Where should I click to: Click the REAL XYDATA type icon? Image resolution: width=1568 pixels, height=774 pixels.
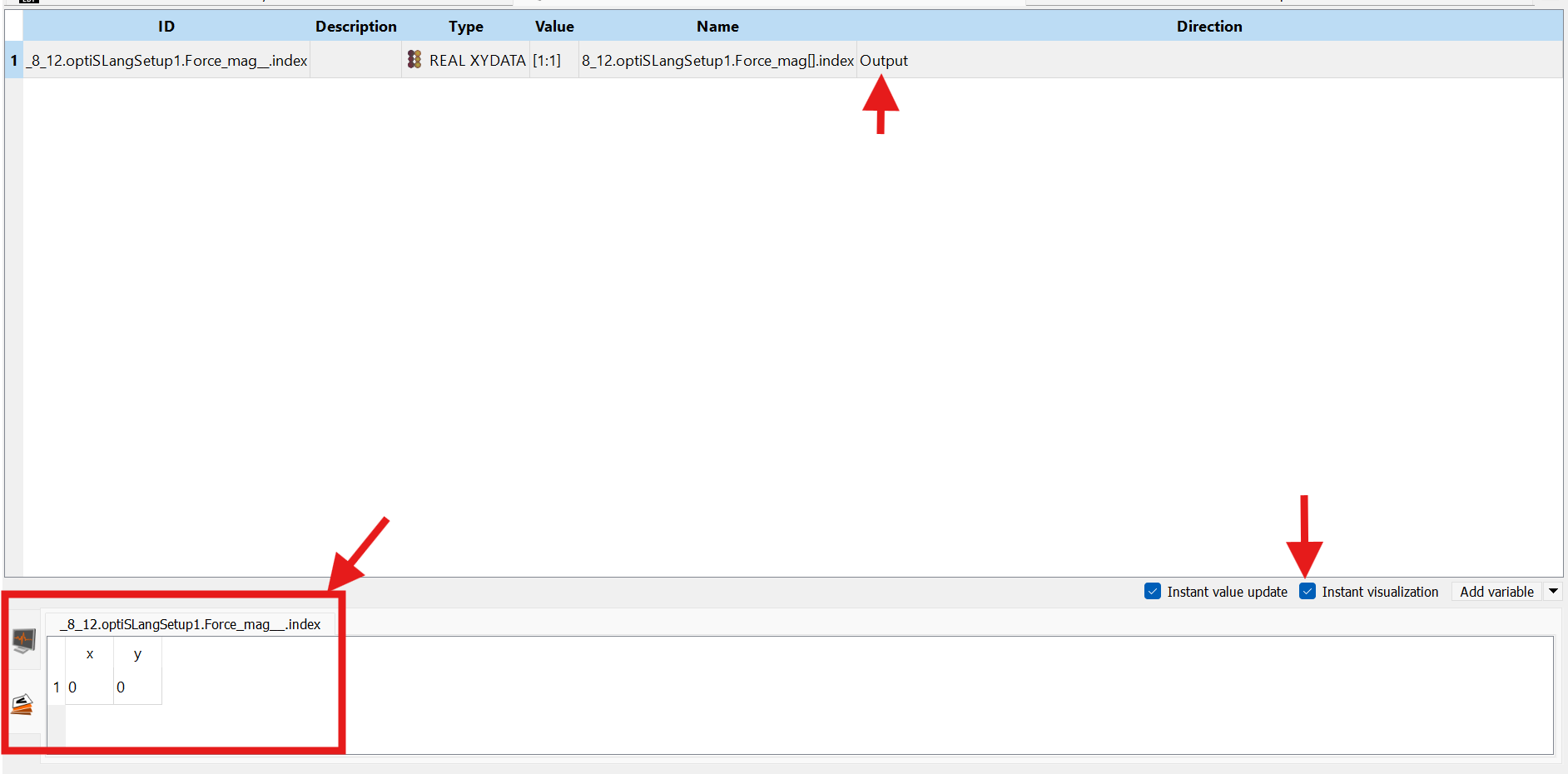414,60
